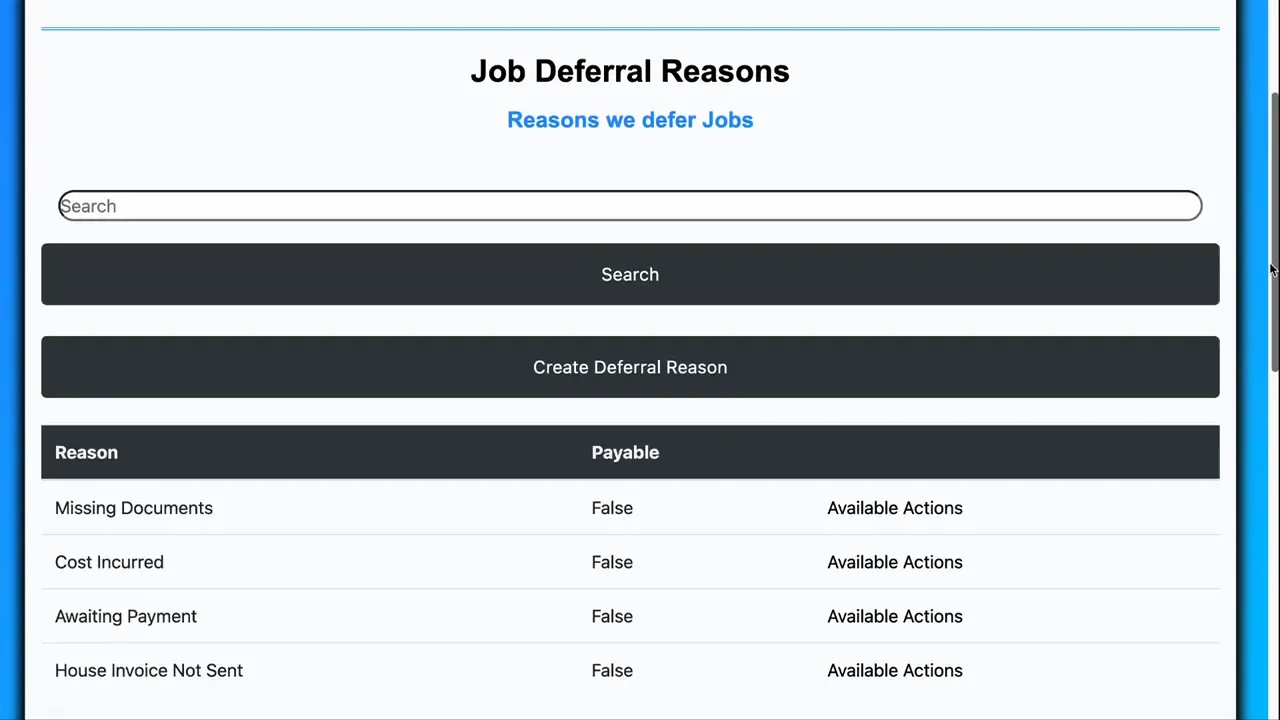Image resolution: width=1280 pixels, height=720 pixels.
Task: Open Available Actions for Awaiting Payment
Action: [894, 616]
